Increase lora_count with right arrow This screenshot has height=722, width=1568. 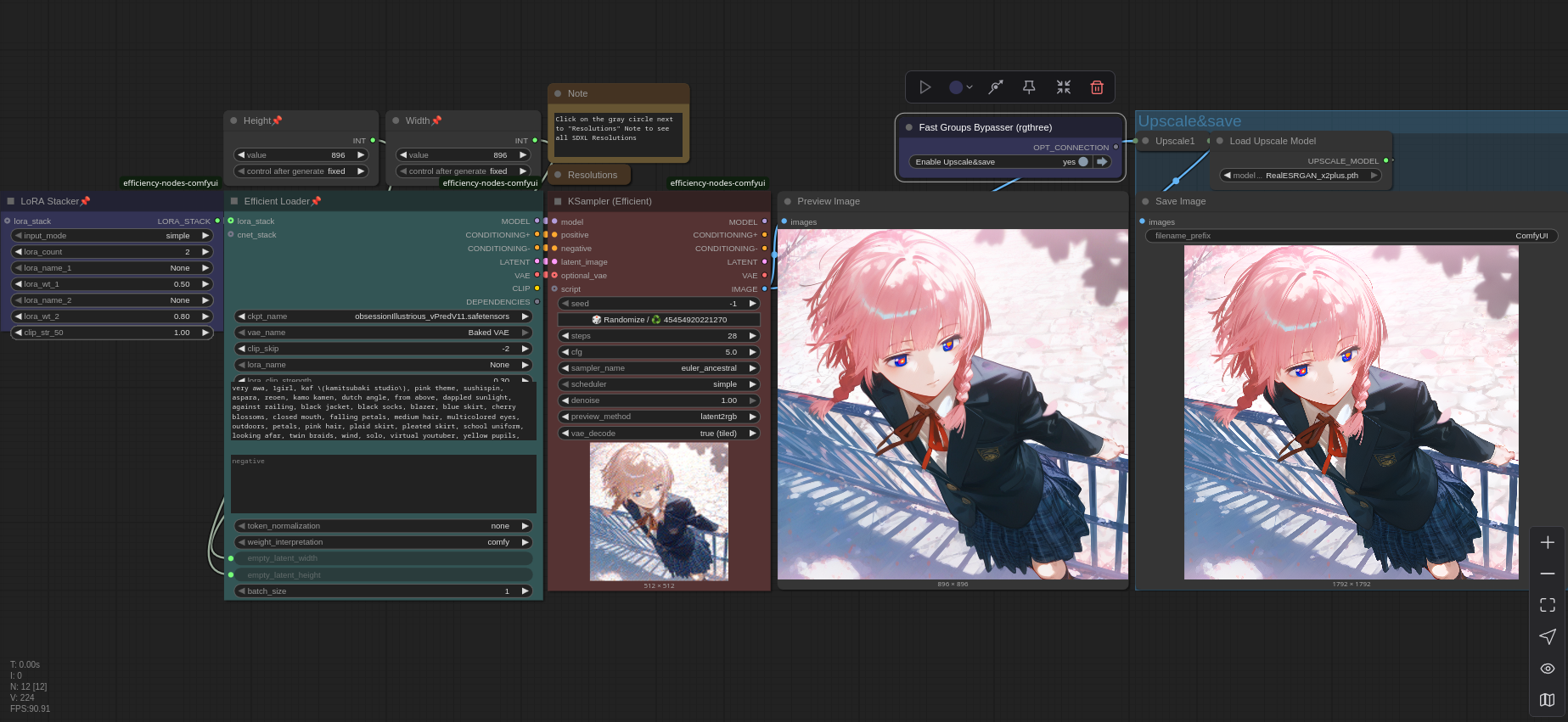click(205, 252)
